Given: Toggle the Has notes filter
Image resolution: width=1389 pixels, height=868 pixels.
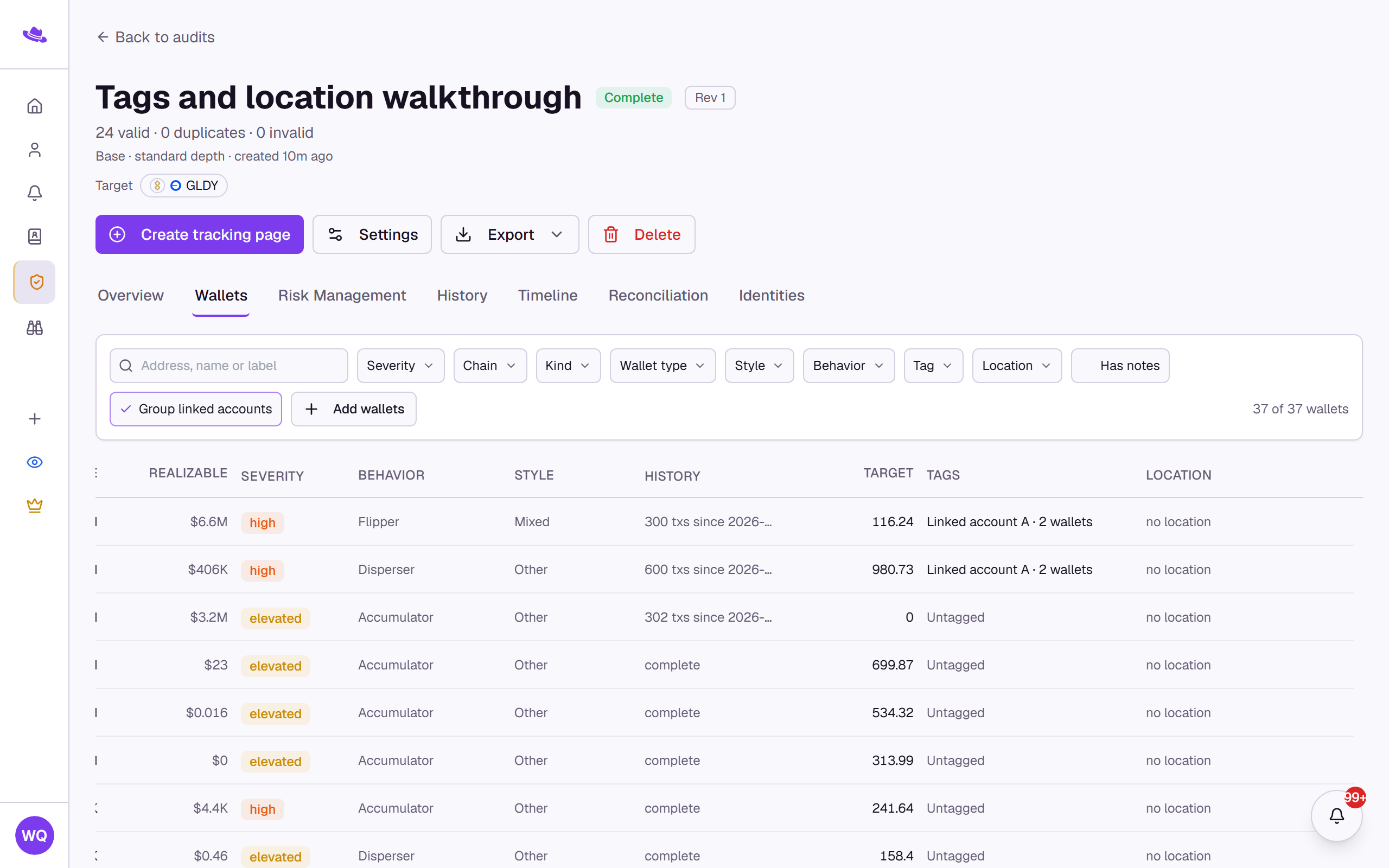Looking at the screenshot, I should click(1120, 366).
